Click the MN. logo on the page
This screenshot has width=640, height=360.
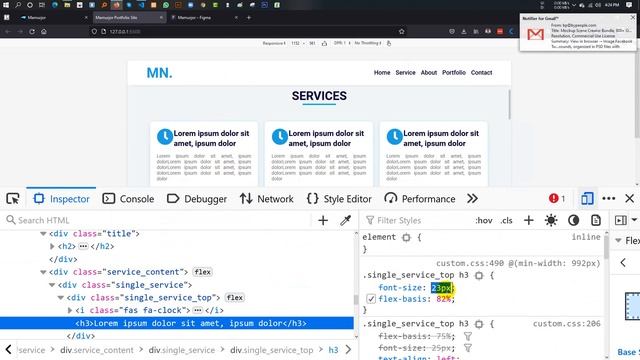159,73
